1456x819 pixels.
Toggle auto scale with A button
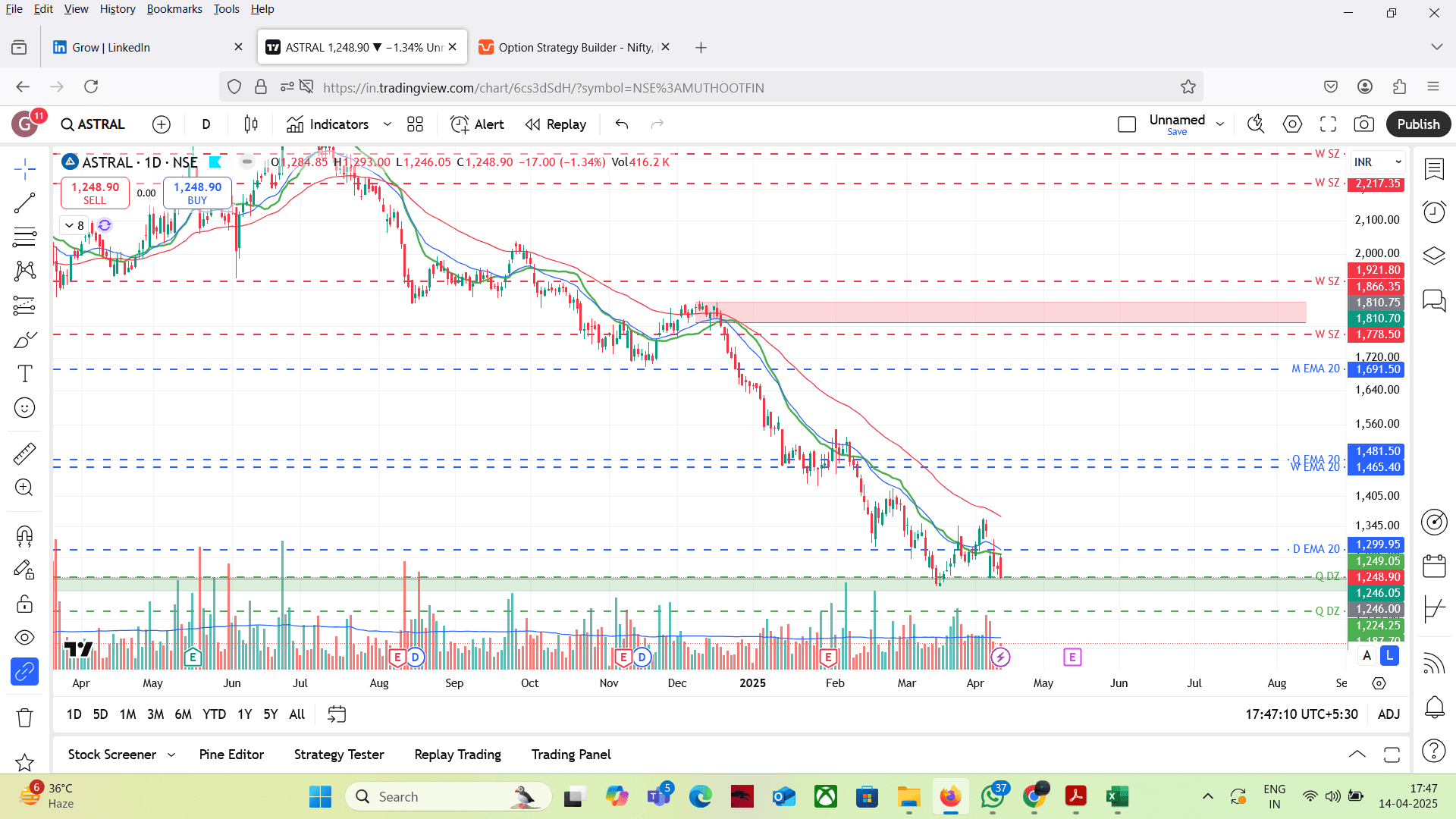click(x=1367, y=656)
